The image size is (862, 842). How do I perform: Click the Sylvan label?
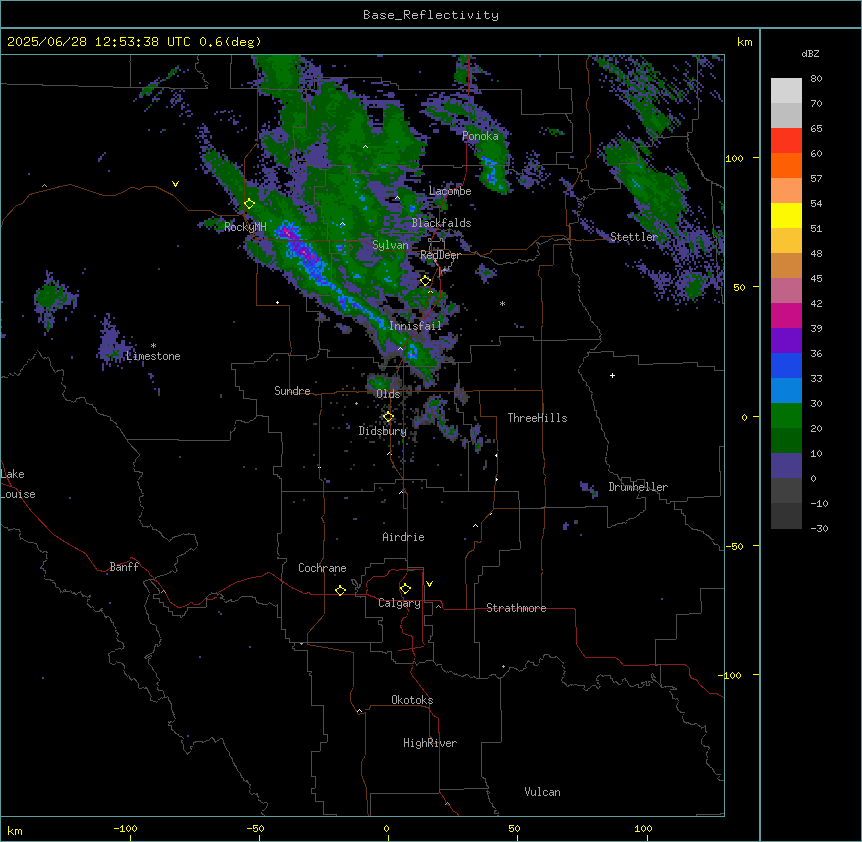[x=390, y=245]
